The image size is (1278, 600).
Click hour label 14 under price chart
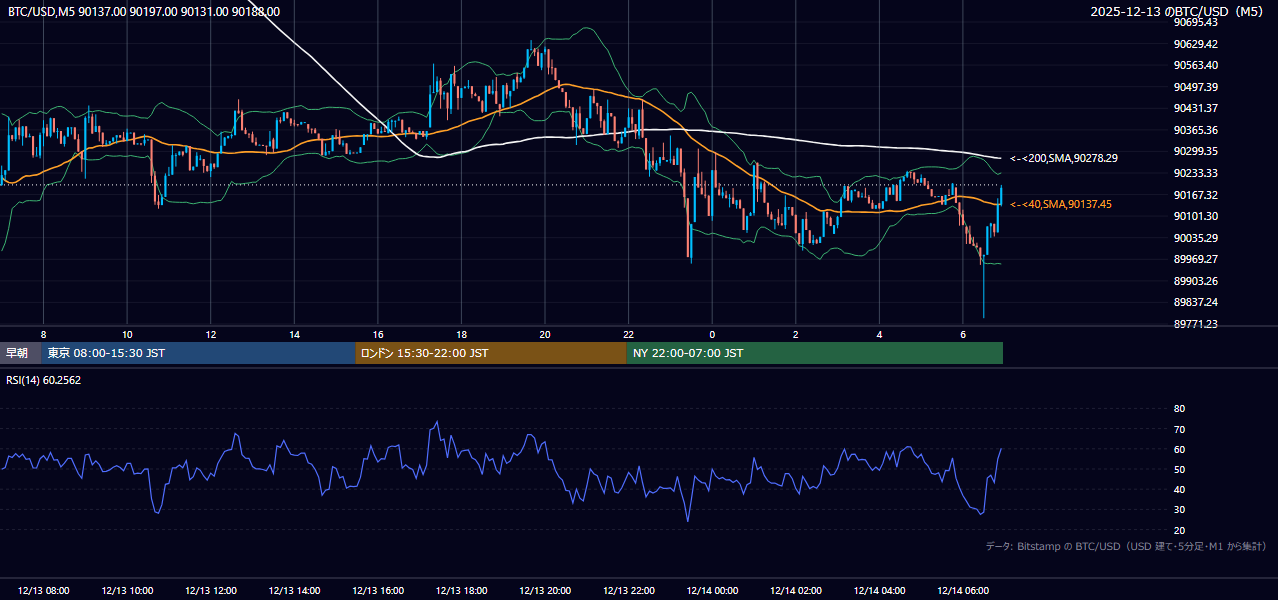(294, 334)
